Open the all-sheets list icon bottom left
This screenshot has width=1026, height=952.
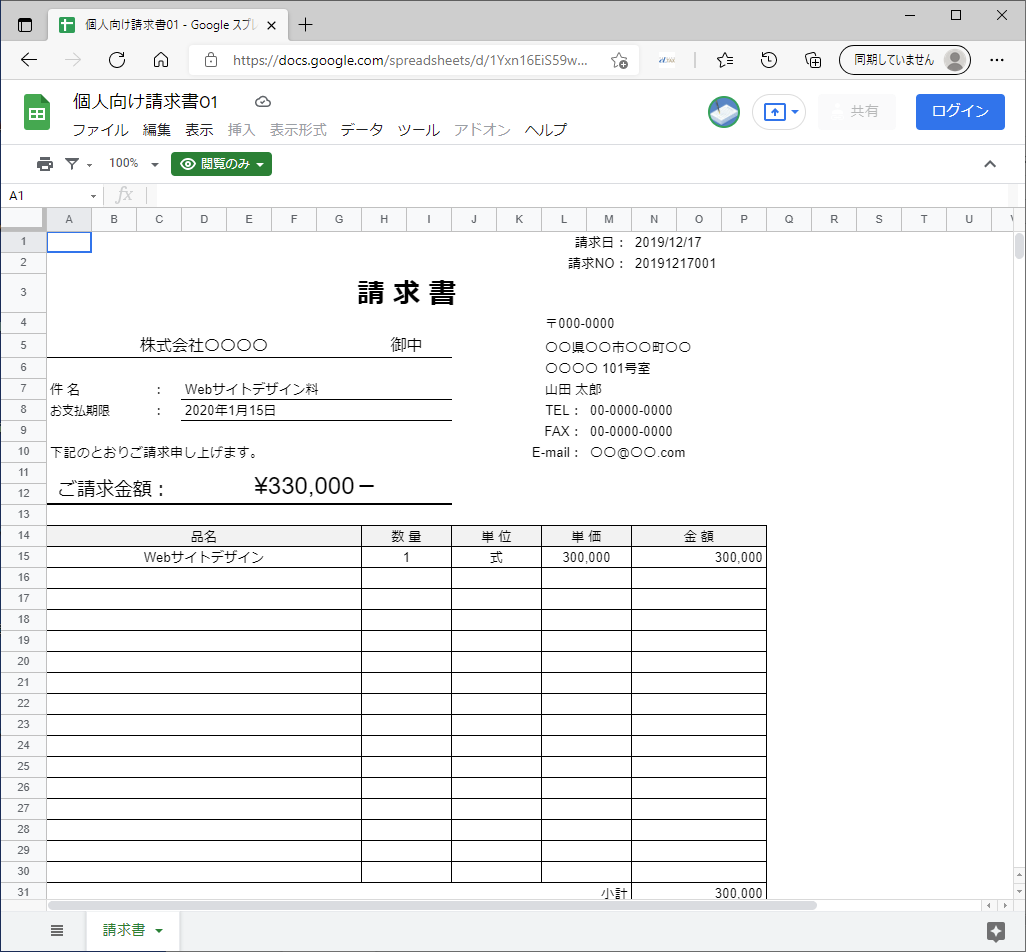point(57,930)
